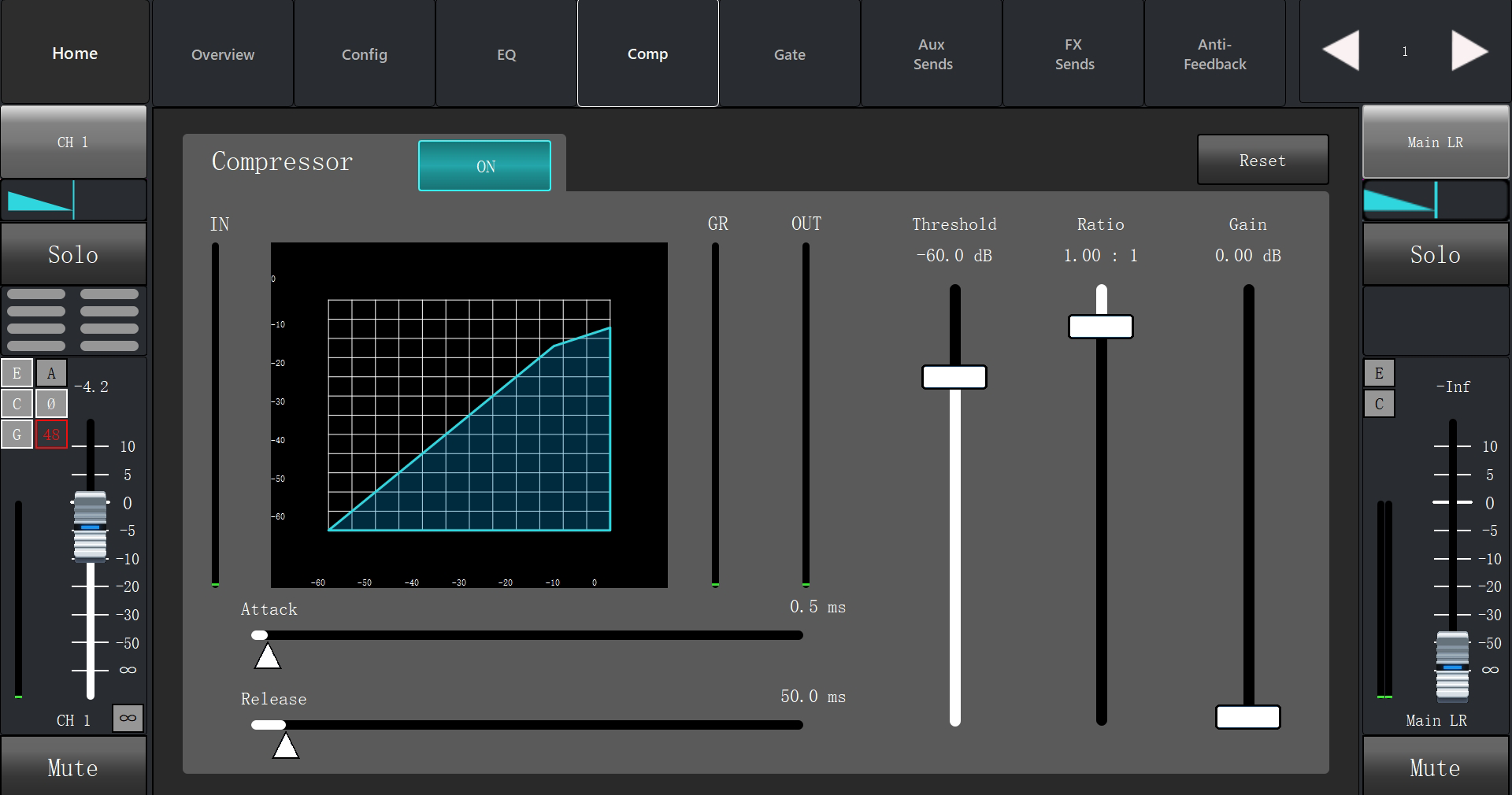Click the Ratio value 1.00 : 1

point(1100,255)
